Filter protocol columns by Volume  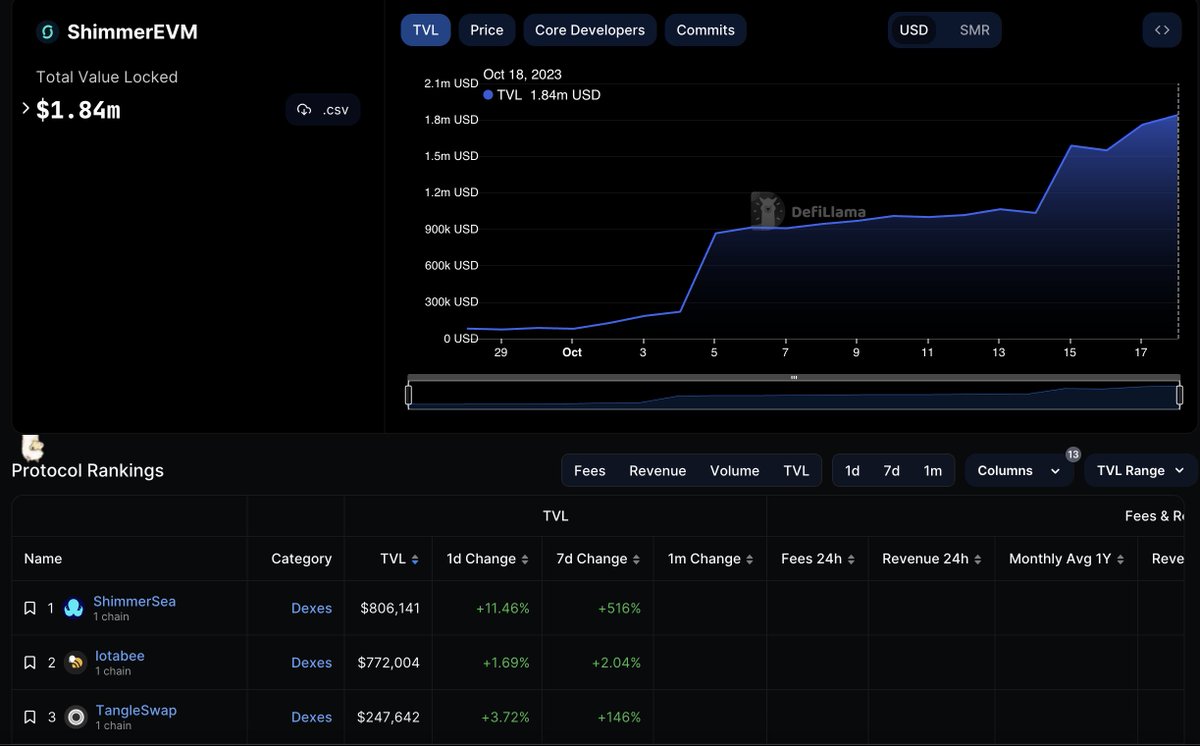click(x=735, y=471)
